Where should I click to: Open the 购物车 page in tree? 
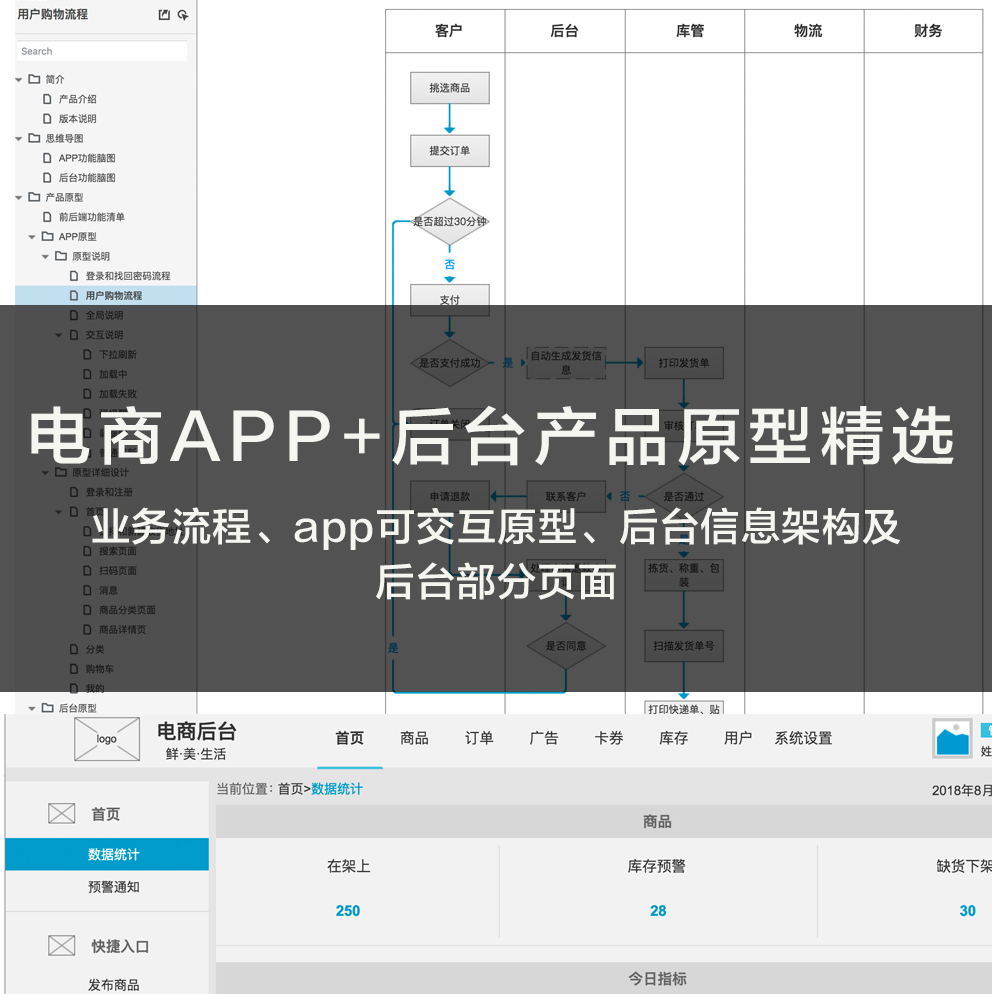pyautogui.click(x=100, y=669)
